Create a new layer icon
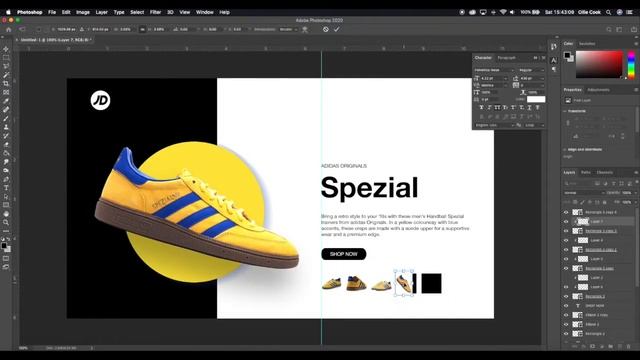This screenshot has height=360, width=640. [620, 346]
